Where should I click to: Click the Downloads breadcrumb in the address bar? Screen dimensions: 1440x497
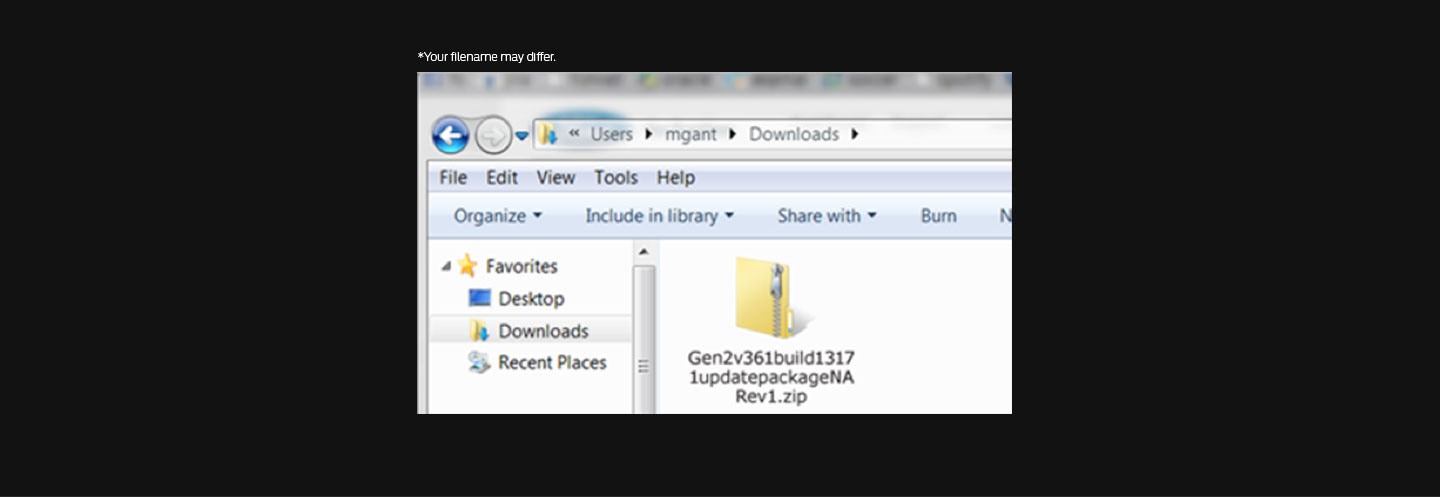pyautogui.click(x=793, y=134)
